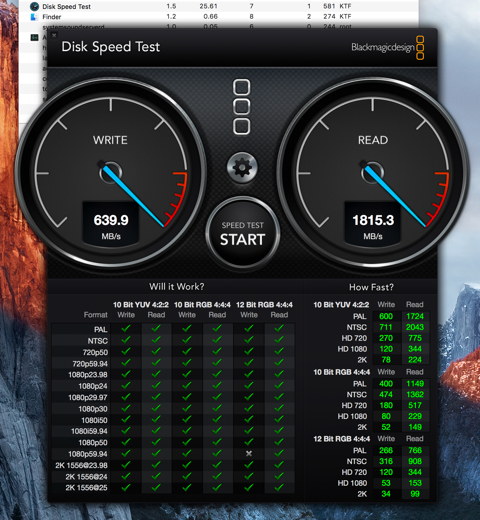The width and height of the screenshot is (480, 520).
Task: Click the Will it Work? heading
Action: point(177,287)
